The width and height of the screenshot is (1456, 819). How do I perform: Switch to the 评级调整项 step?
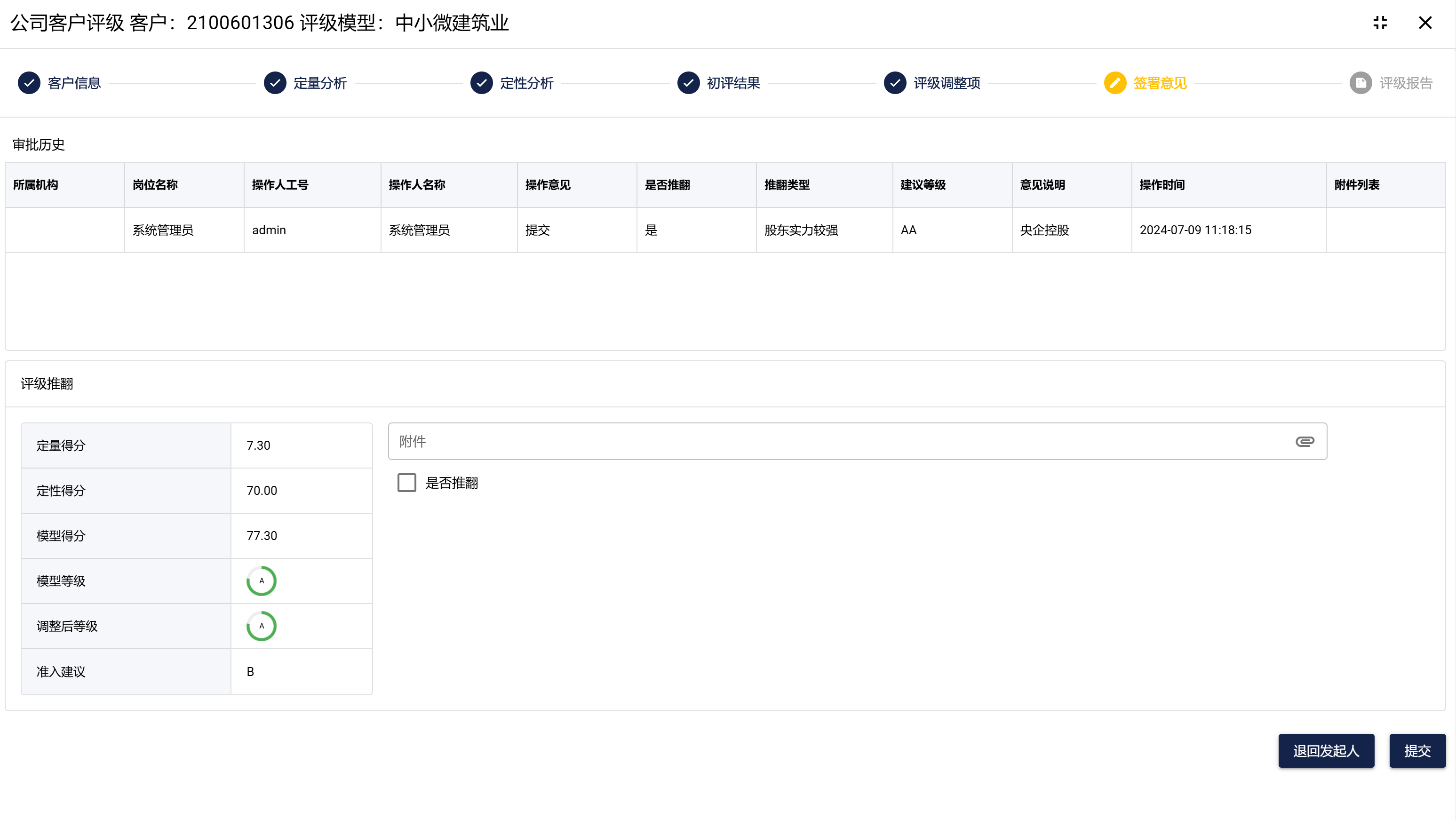tap(947, 83)
